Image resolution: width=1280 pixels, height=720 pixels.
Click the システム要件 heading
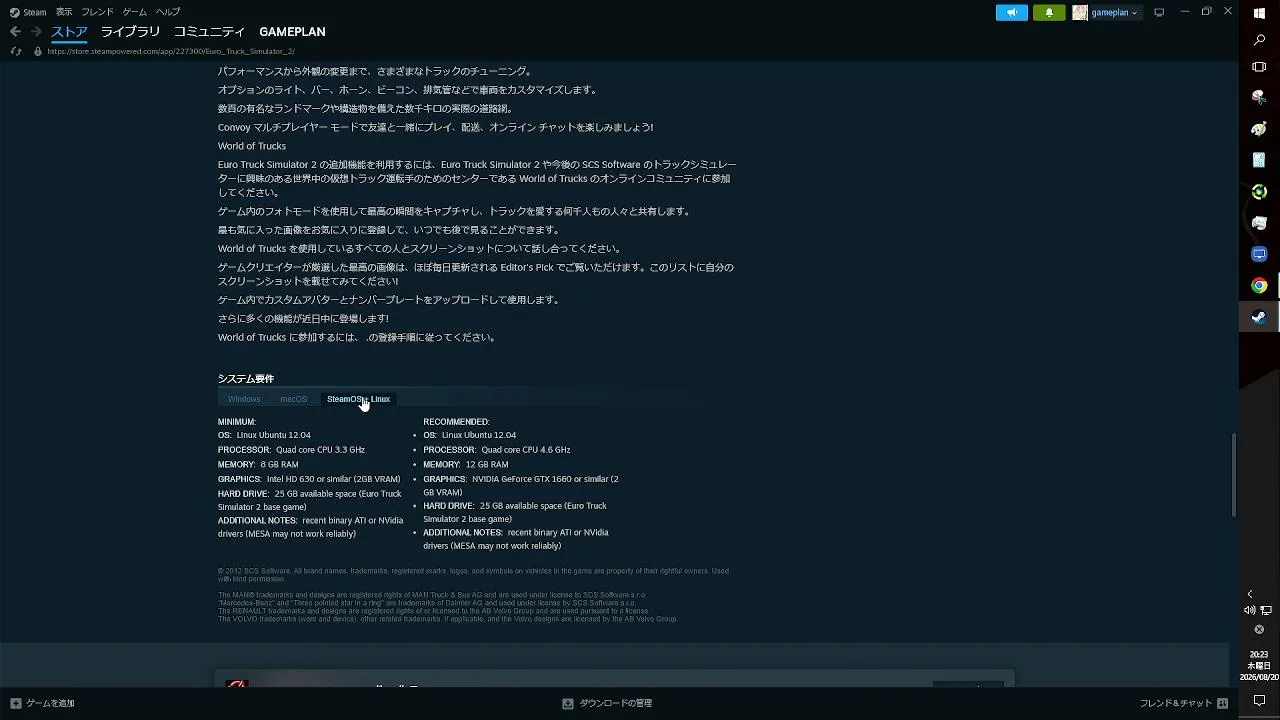pos(246,379)
